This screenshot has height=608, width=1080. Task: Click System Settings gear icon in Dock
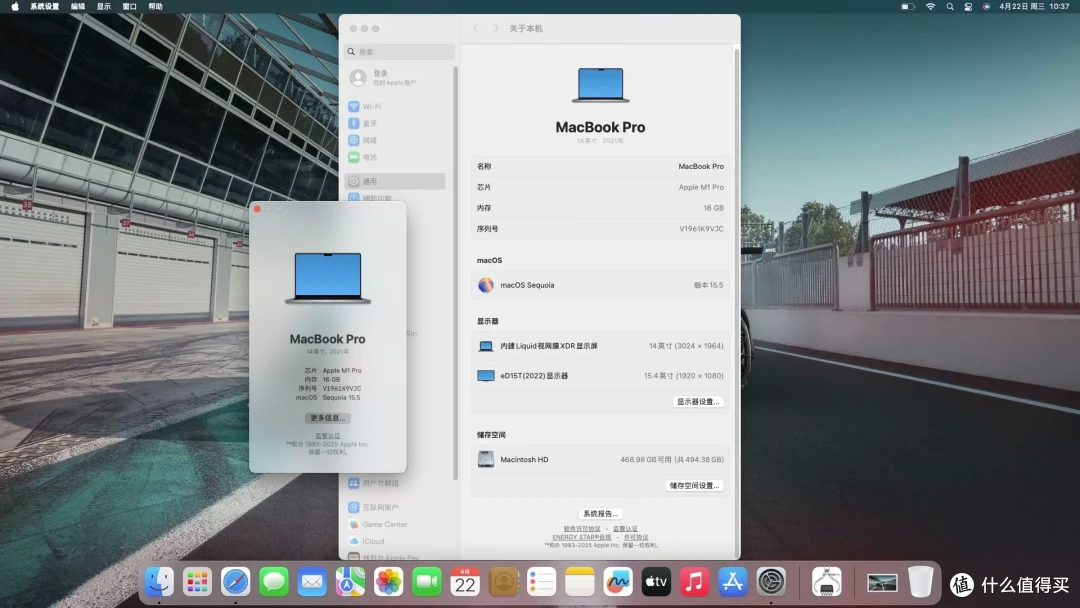(x=771, y=583)
